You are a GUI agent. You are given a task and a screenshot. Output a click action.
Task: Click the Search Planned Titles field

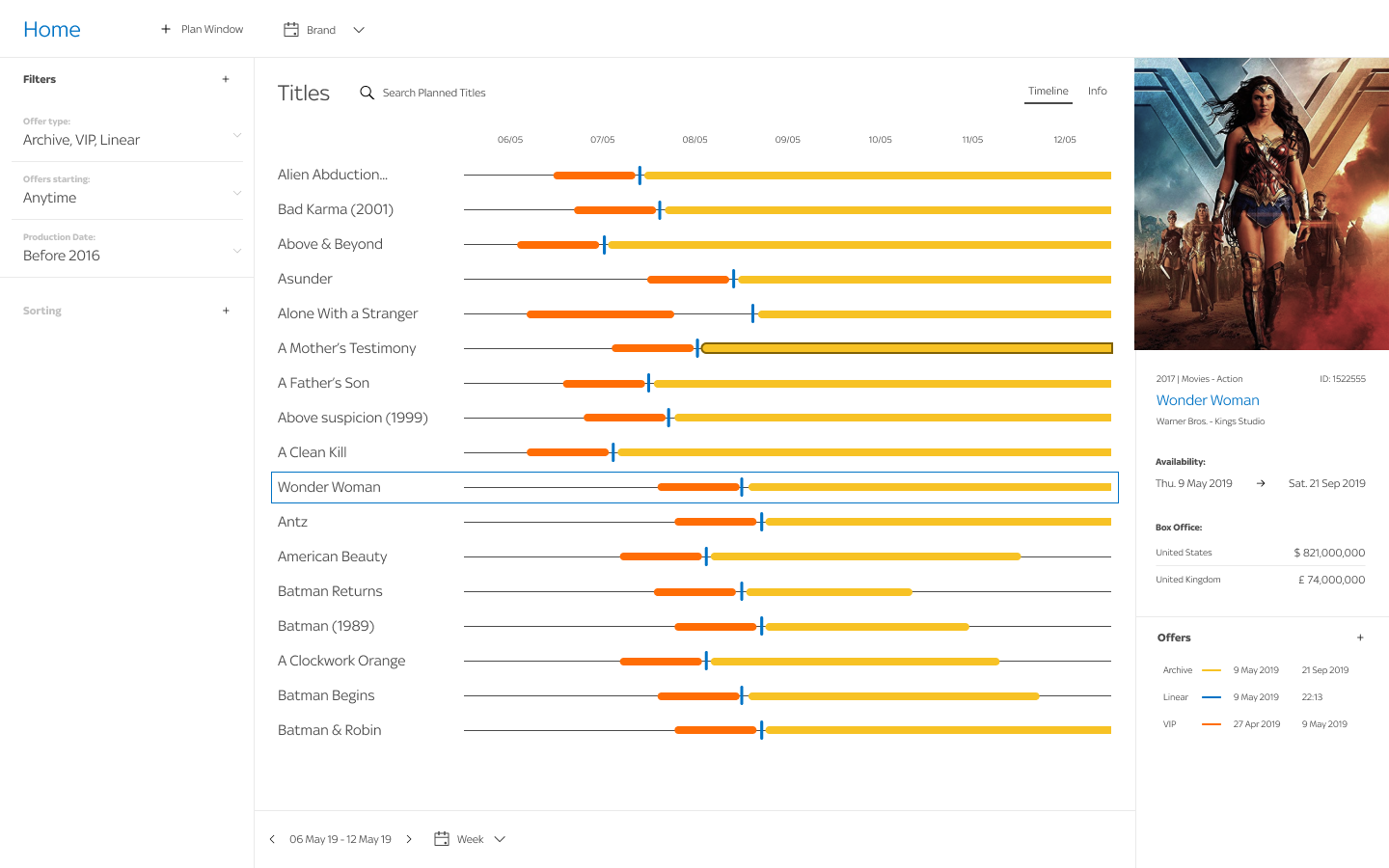pos(434,93)
